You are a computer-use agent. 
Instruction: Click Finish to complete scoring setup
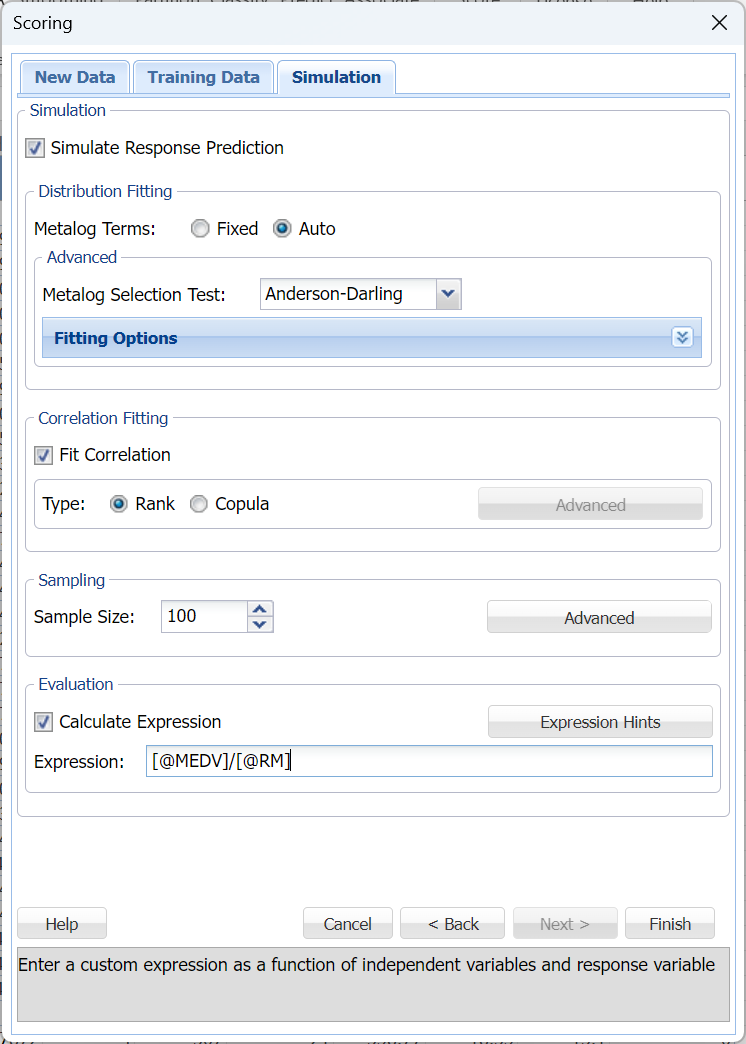669,924
